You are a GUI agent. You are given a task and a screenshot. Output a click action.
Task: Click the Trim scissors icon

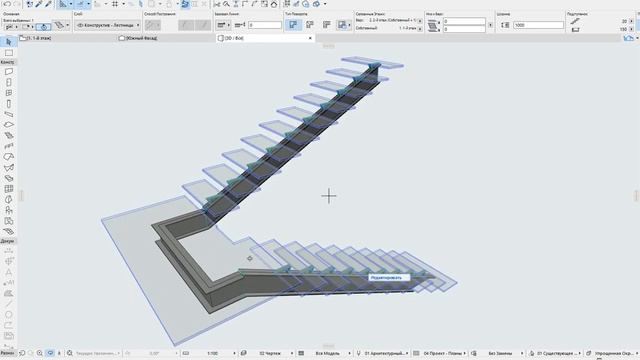(x=217, y=4)
